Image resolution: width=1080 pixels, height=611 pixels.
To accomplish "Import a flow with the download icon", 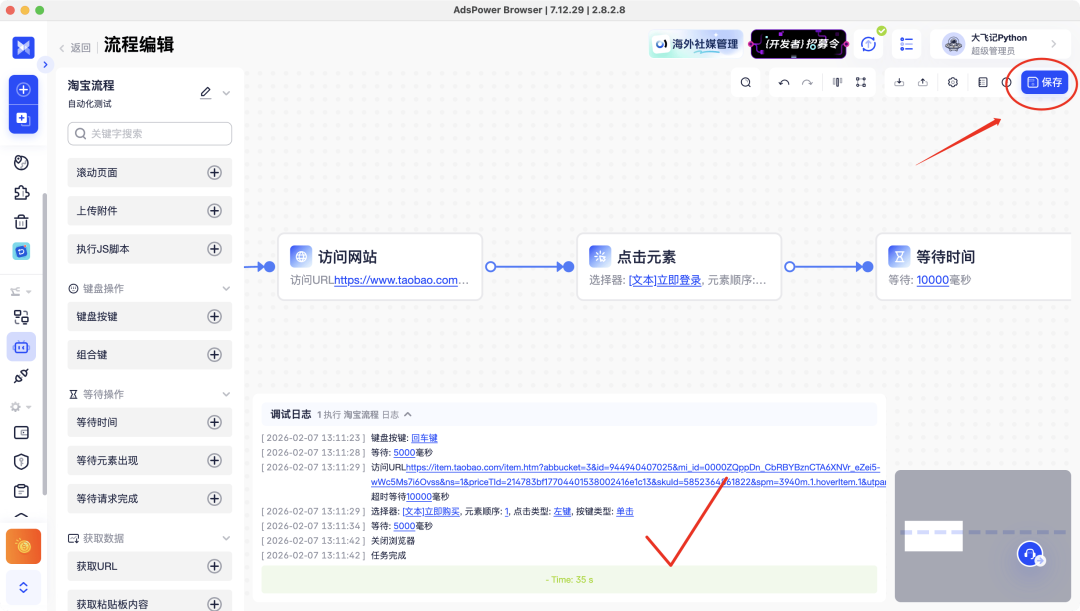I will coord(899,82).
